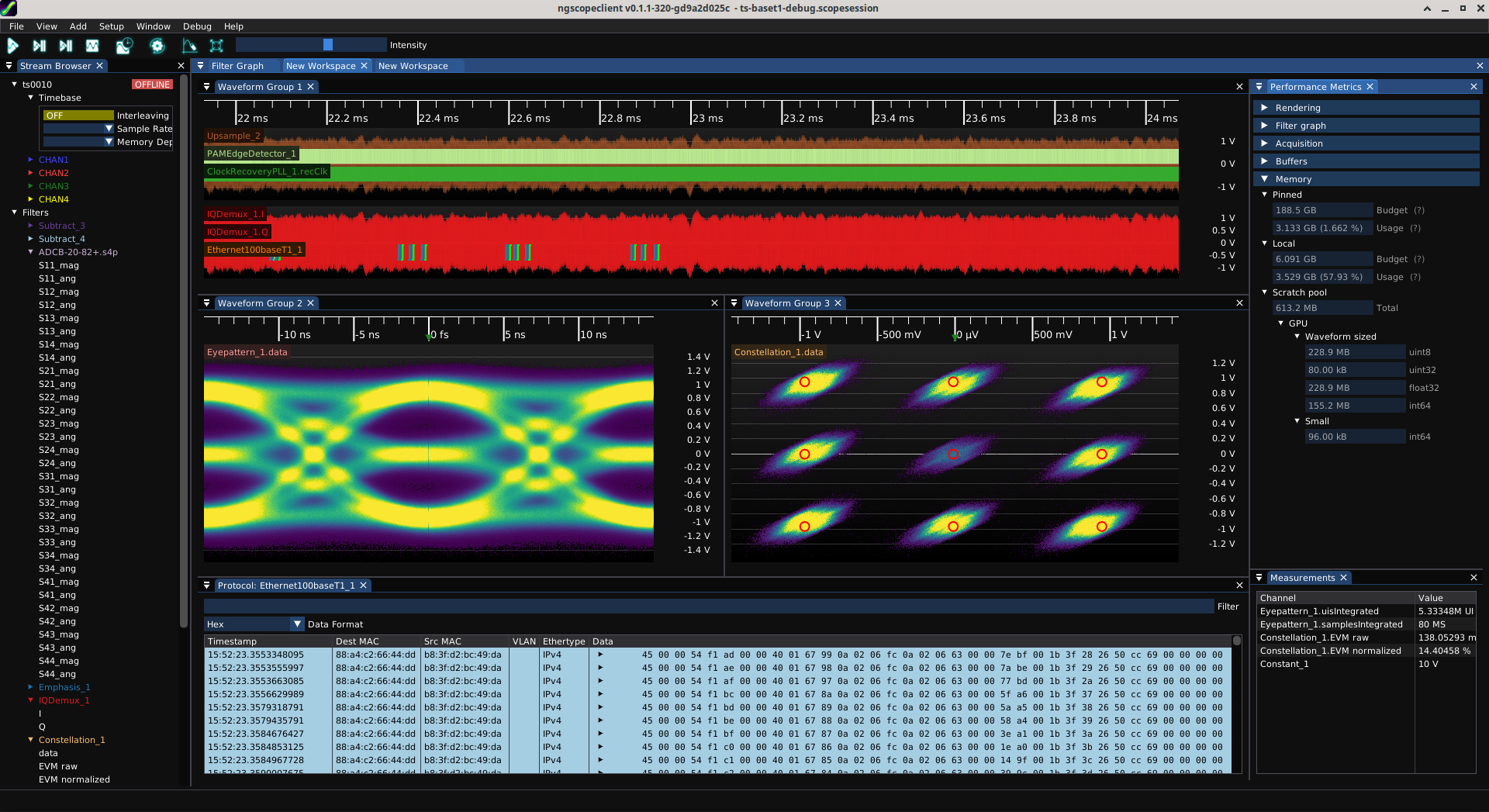Open the waveform history clock icon
Screen dimensions: 1489x812
[124, 46]
